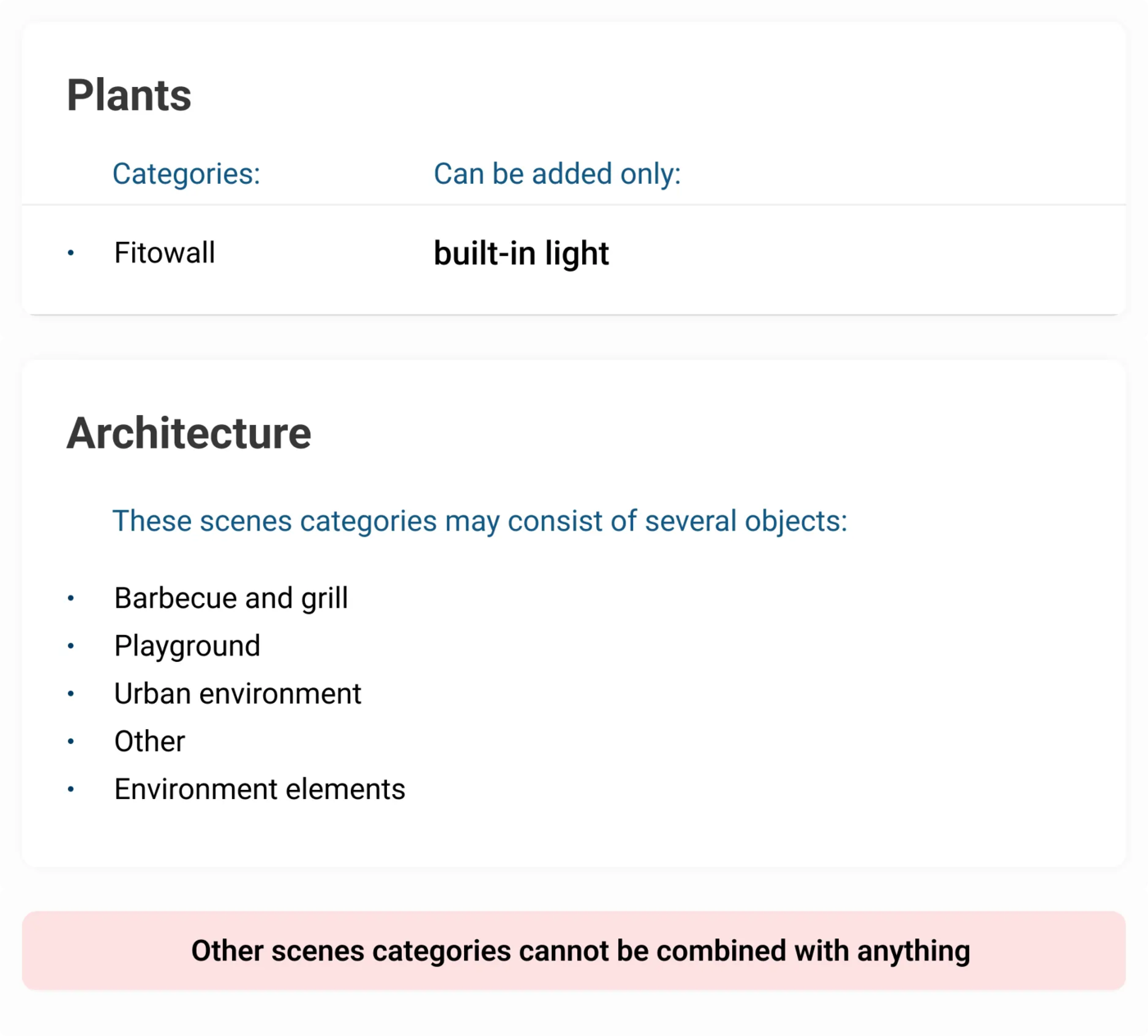The height and width of the screenshot is (1036, 1148).
Task: Click the 'Other' list item under Architecture
Action: click(x=149, y=741)
